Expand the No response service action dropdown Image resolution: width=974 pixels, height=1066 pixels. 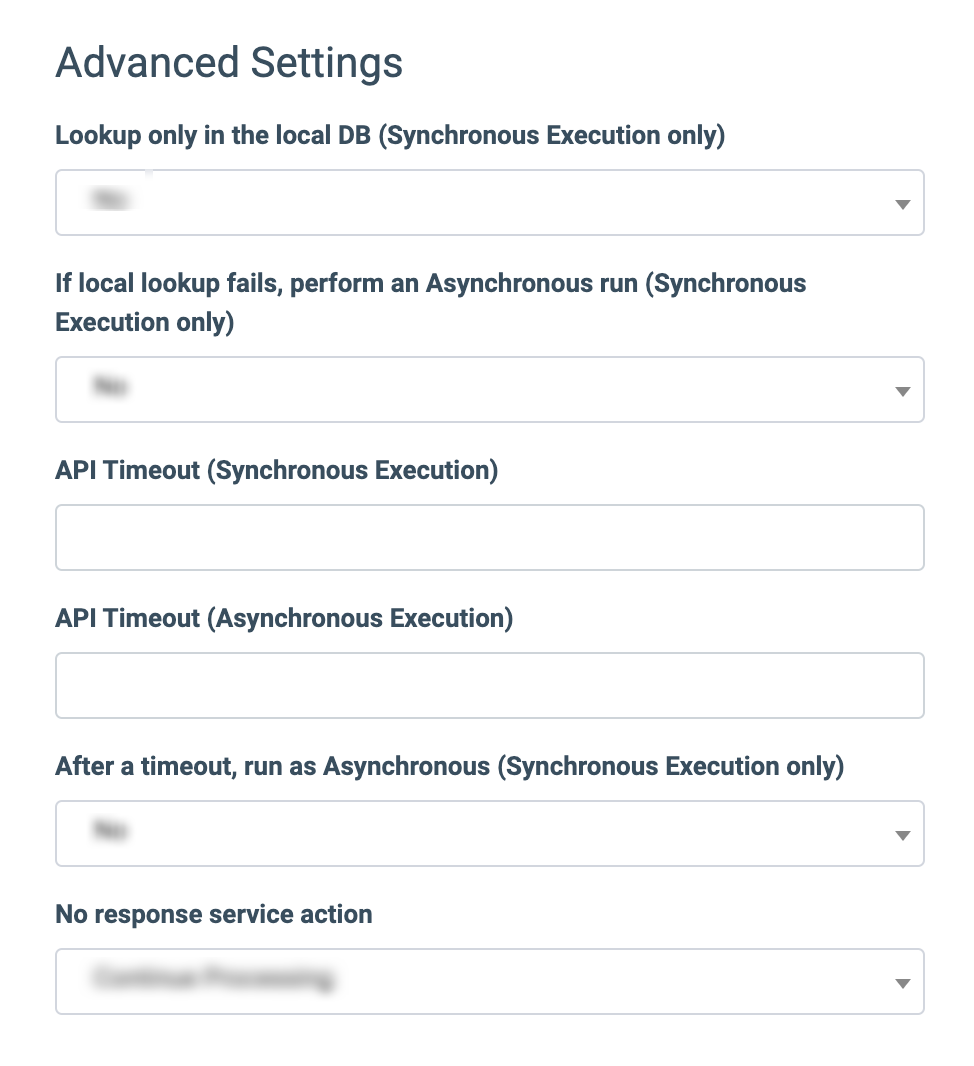click(x=489, y=982)
